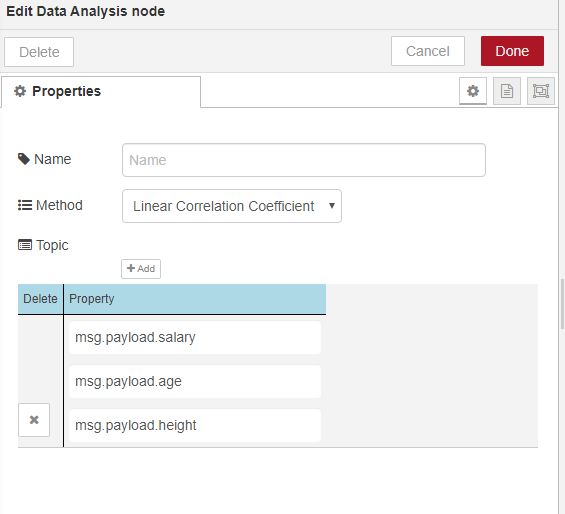The height and width of the screenshot is (514, 565).
Task: Click the Done button
Action: click(x=512, y=51)
